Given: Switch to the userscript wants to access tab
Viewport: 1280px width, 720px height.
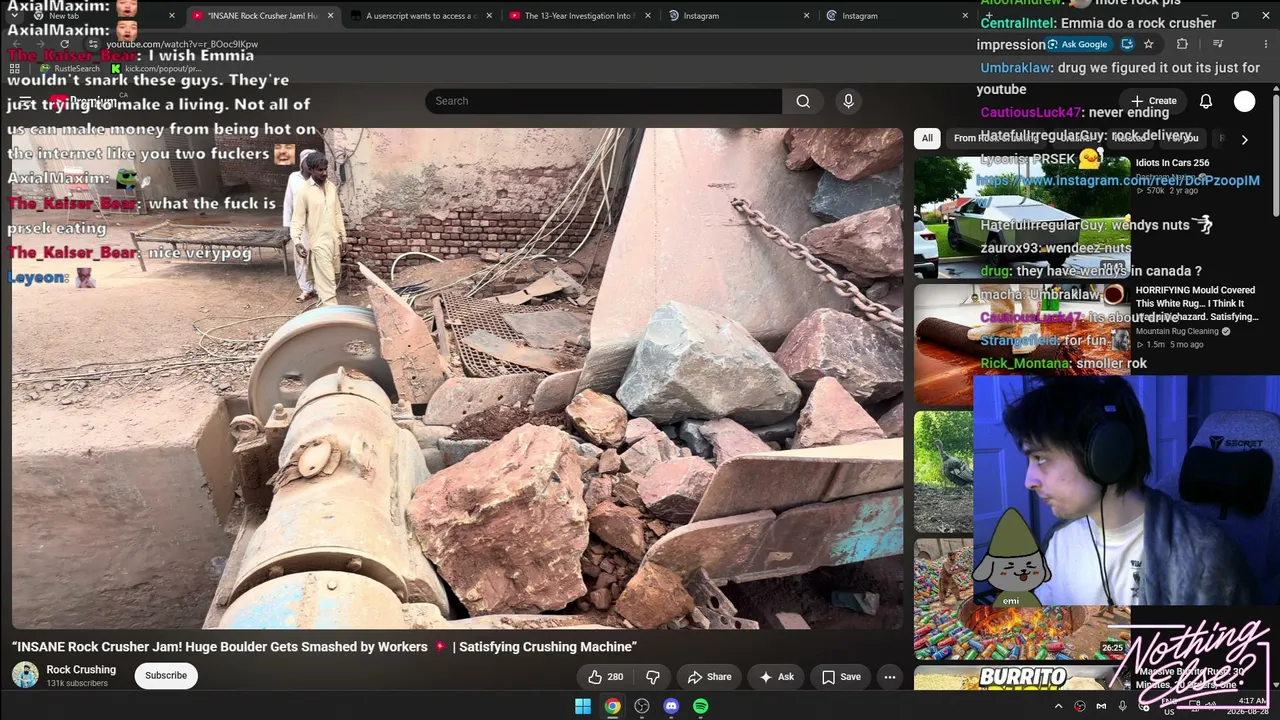Looking at the screenshot, I should pos(420,16).
